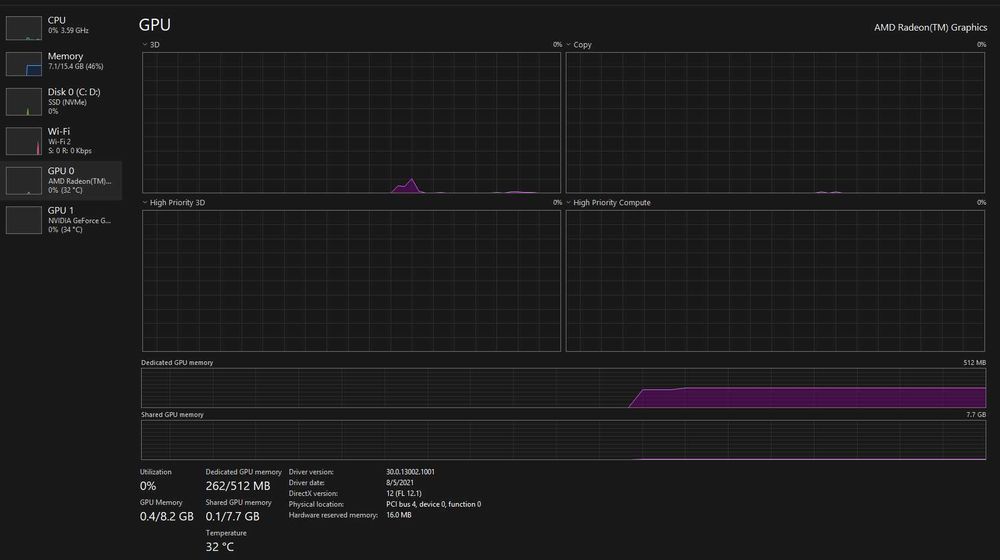This screenshot has height=560, width=1000.
Task: Click the Shared GPU memory graph
Action: [x=563, y=440]
